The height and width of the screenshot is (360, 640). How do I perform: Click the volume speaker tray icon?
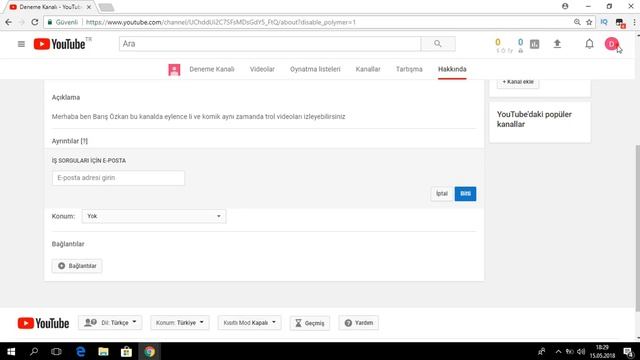[581, 351]
